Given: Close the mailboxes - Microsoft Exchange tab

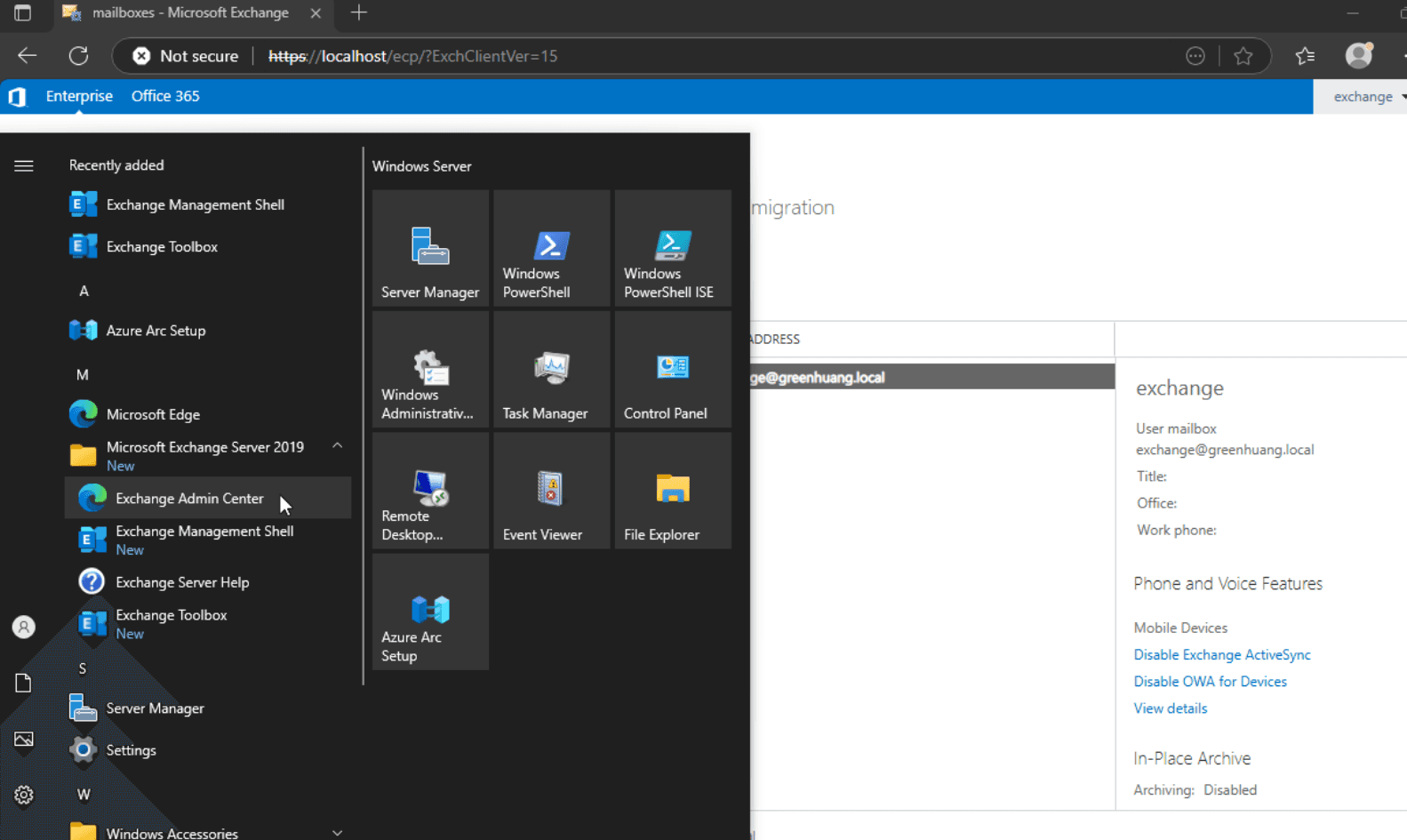Looking at the screenshot, I should 316,13.
